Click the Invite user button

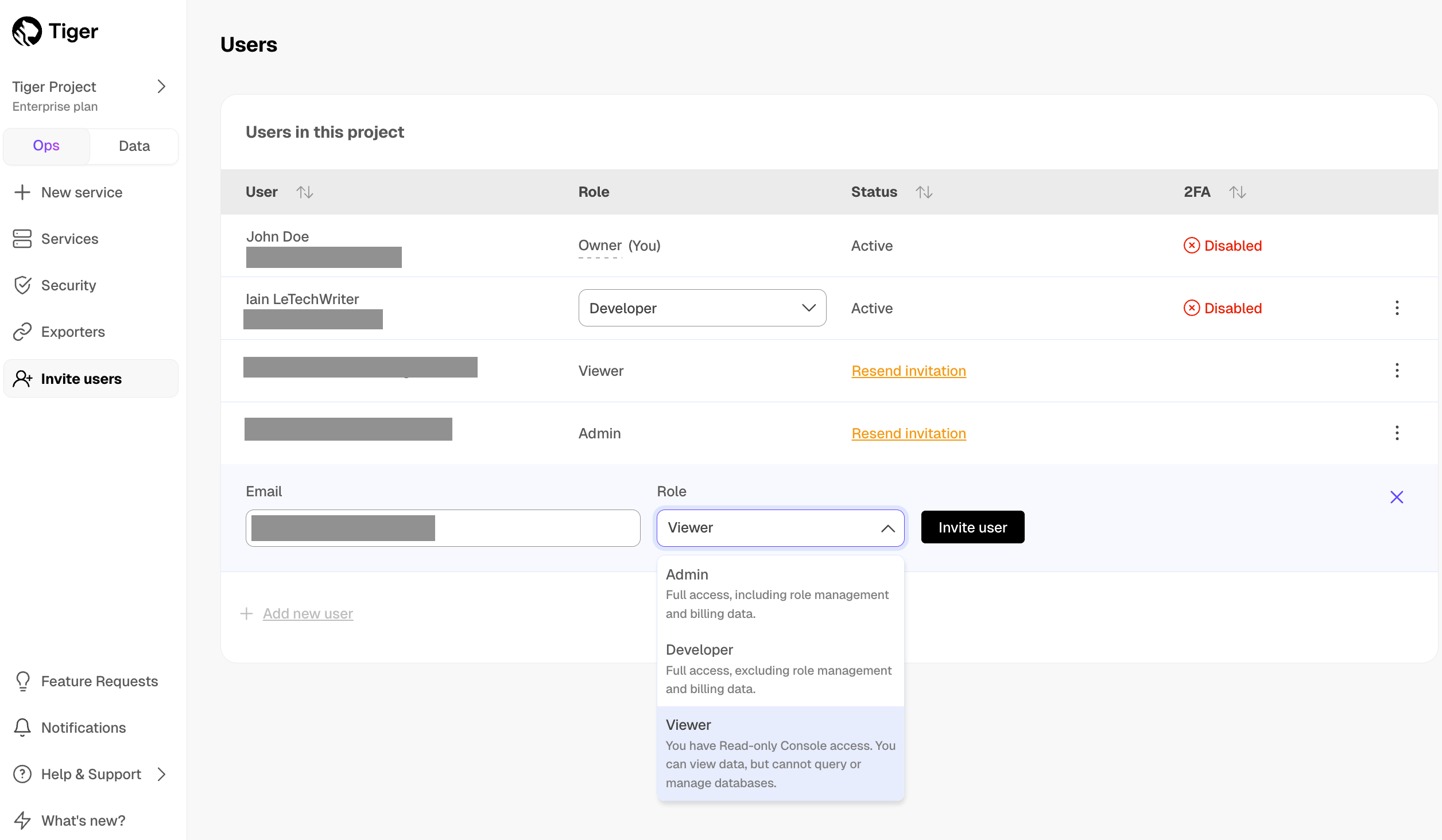pyautogui.click(x=972, y=527)
